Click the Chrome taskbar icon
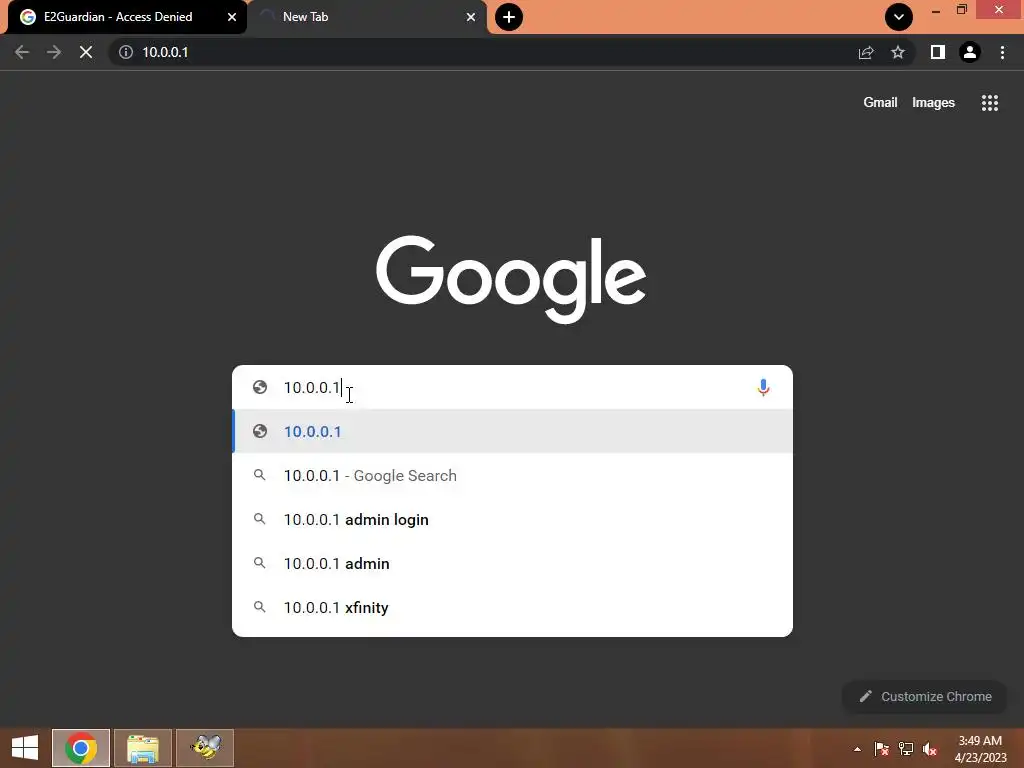 click(81, 748)
